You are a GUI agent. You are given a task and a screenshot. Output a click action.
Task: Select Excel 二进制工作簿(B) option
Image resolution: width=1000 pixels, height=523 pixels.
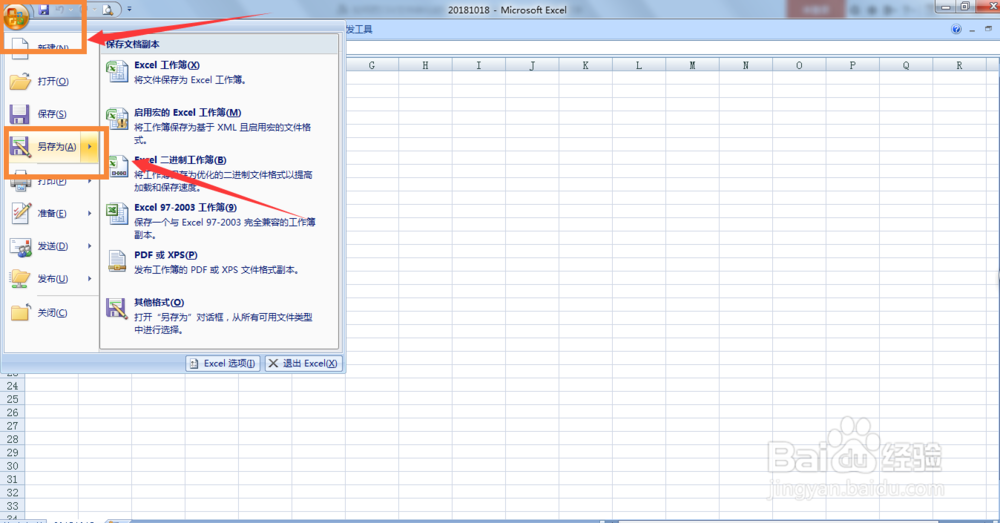click(220, 173)
